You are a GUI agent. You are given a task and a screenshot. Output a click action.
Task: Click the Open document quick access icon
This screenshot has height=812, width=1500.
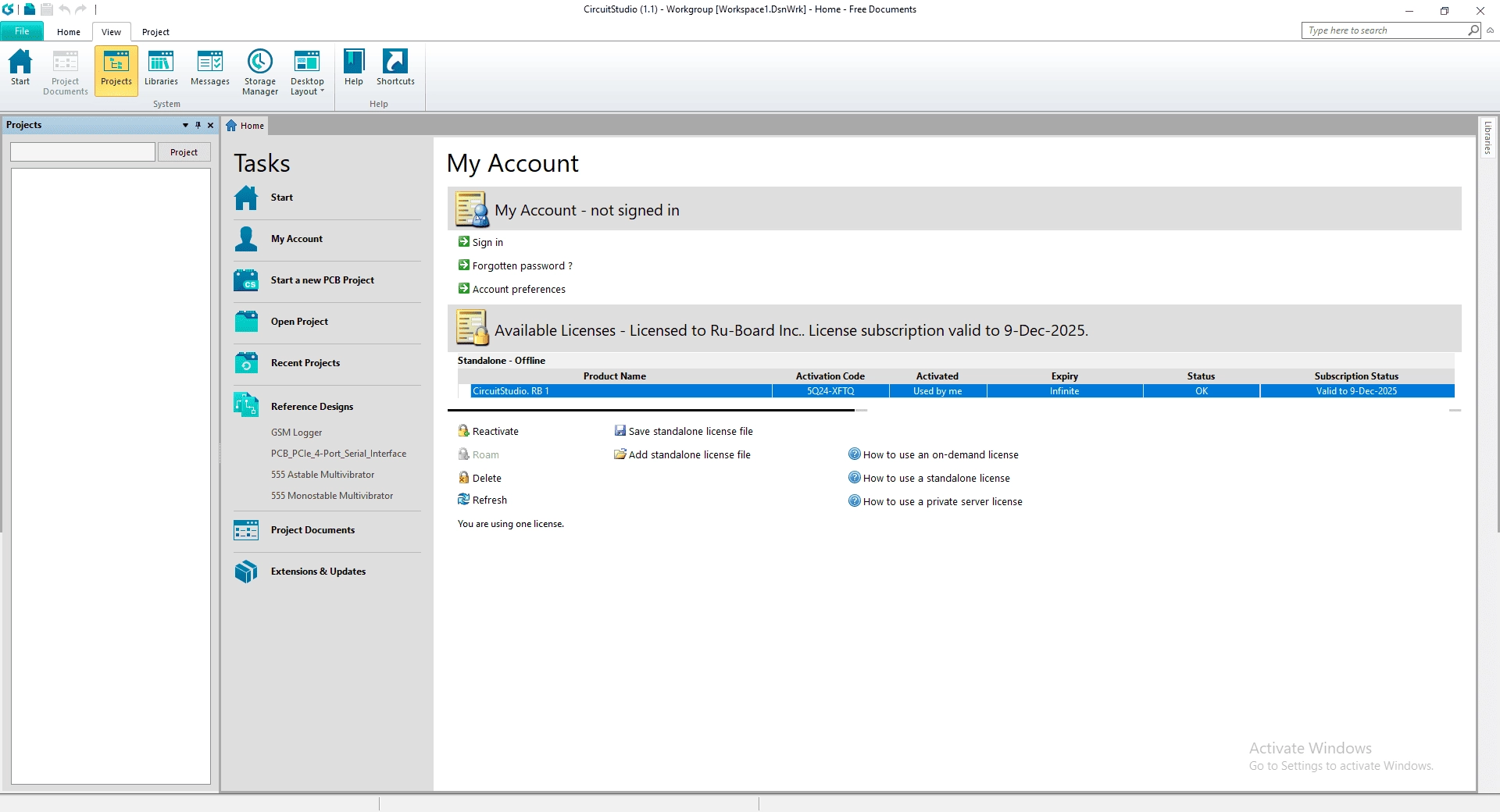tap(30, 9)
